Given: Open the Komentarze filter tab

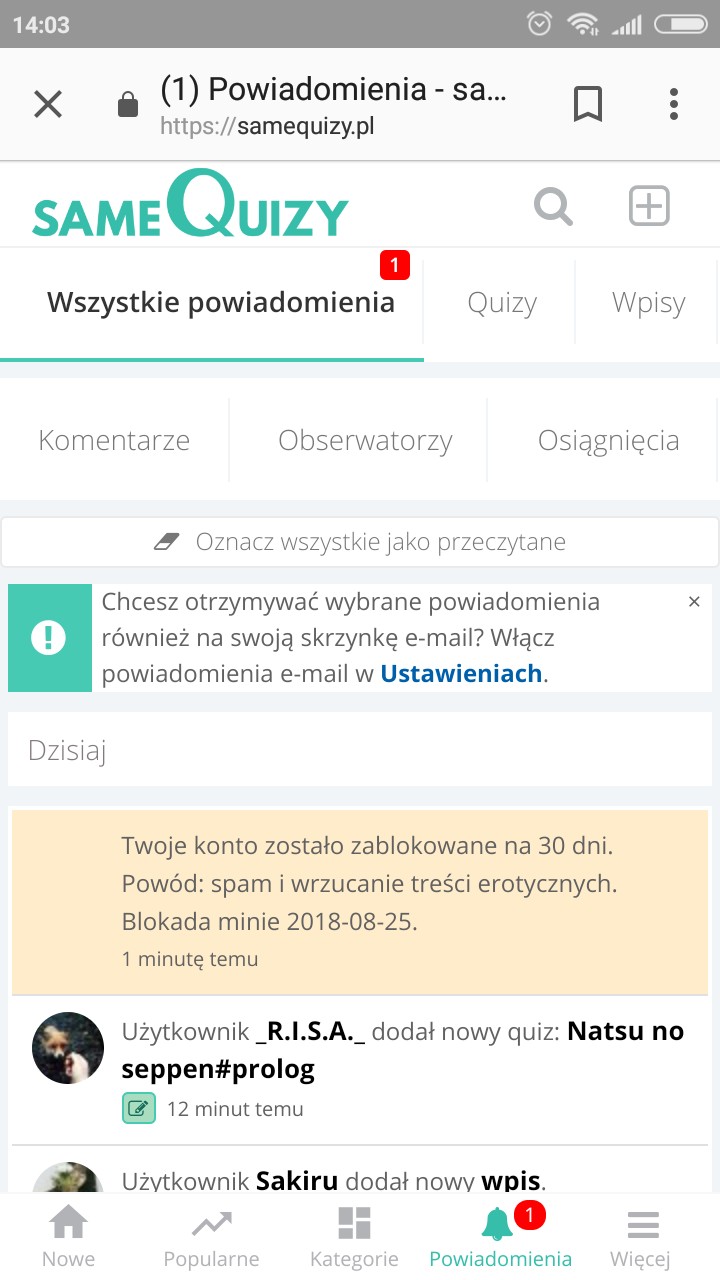Looking at the screenshot, I should pos(114,440).
